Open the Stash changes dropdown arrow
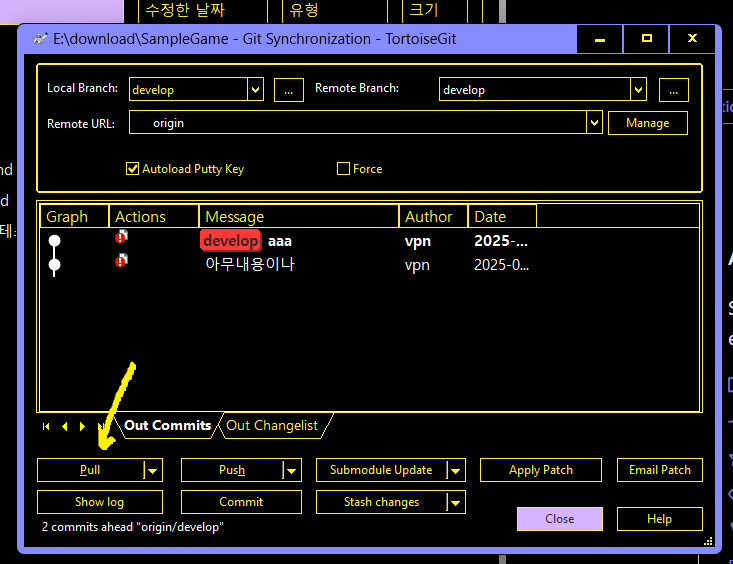 455,502
